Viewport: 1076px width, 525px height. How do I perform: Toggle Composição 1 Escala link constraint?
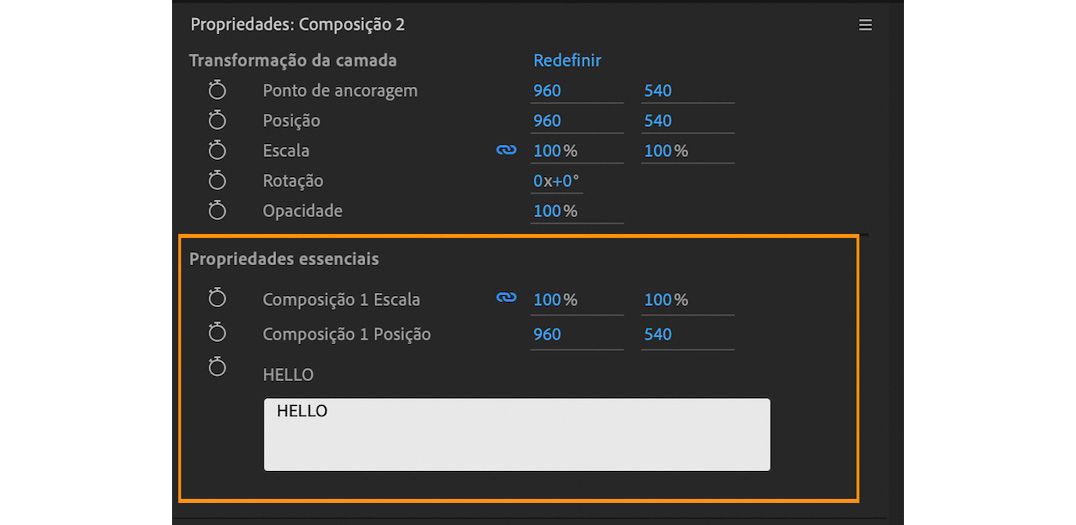(x=506, y=298)
